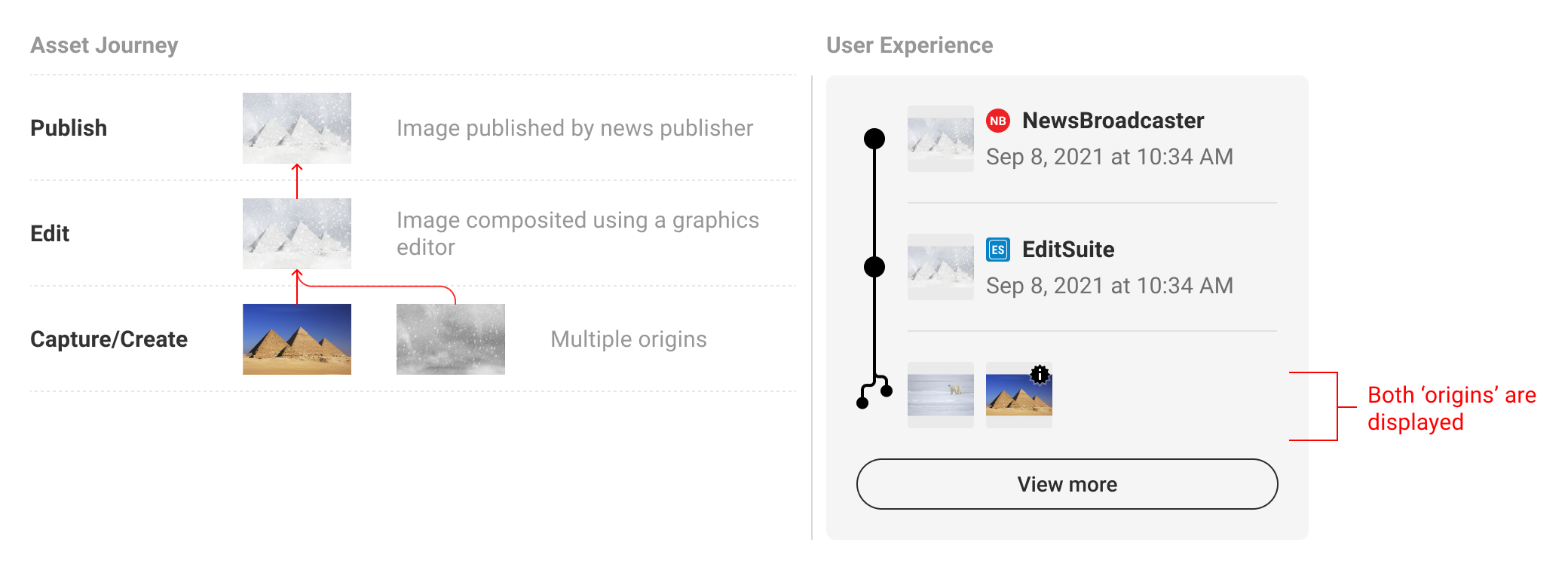Select the EditSuite snowy pyramid thumbnail
The image size is (1568, 570).
941,267
